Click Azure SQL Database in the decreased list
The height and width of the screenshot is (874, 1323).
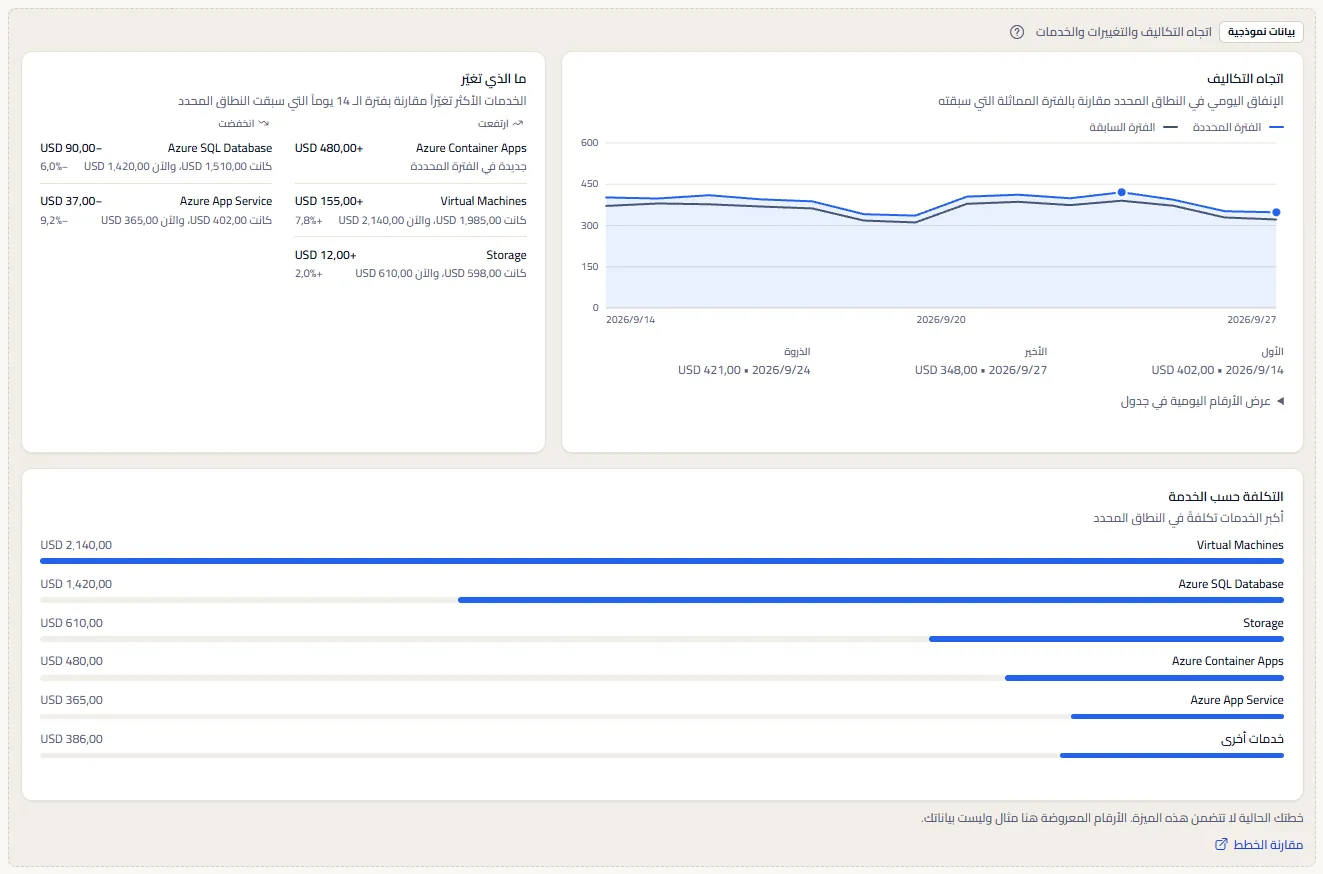click(x=220, y=148)
